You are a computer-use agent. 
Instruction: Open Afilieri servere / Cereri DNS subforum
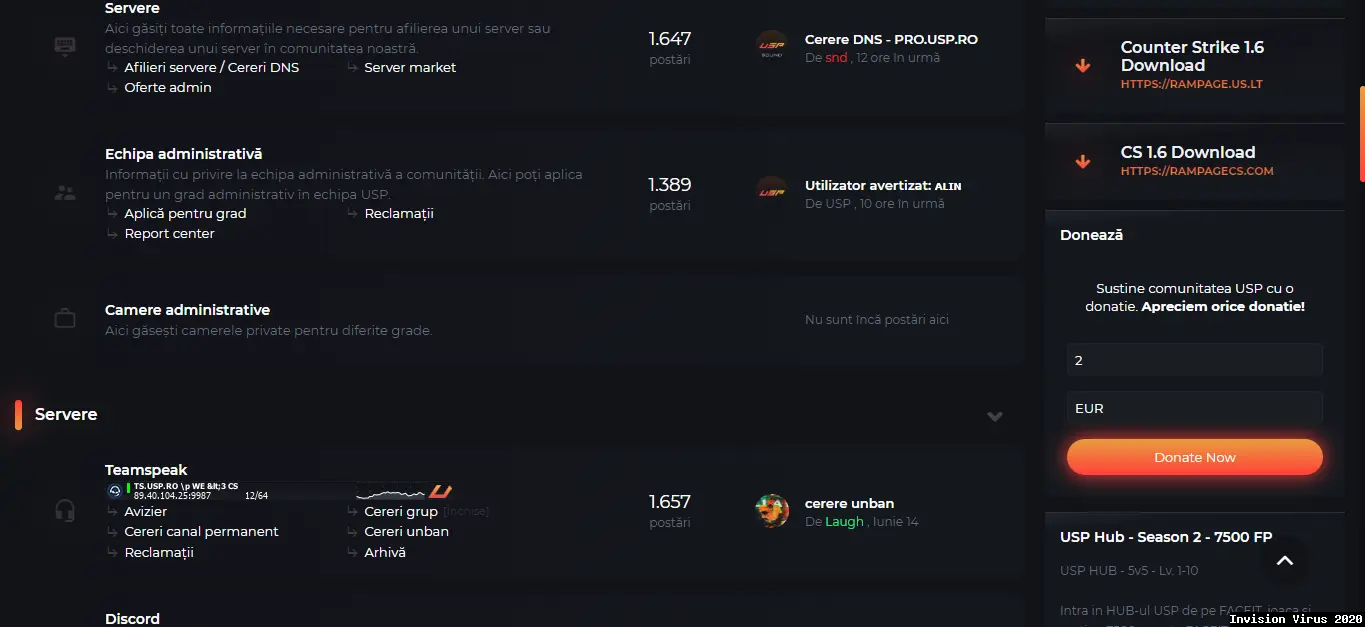(x=211, y=67)
